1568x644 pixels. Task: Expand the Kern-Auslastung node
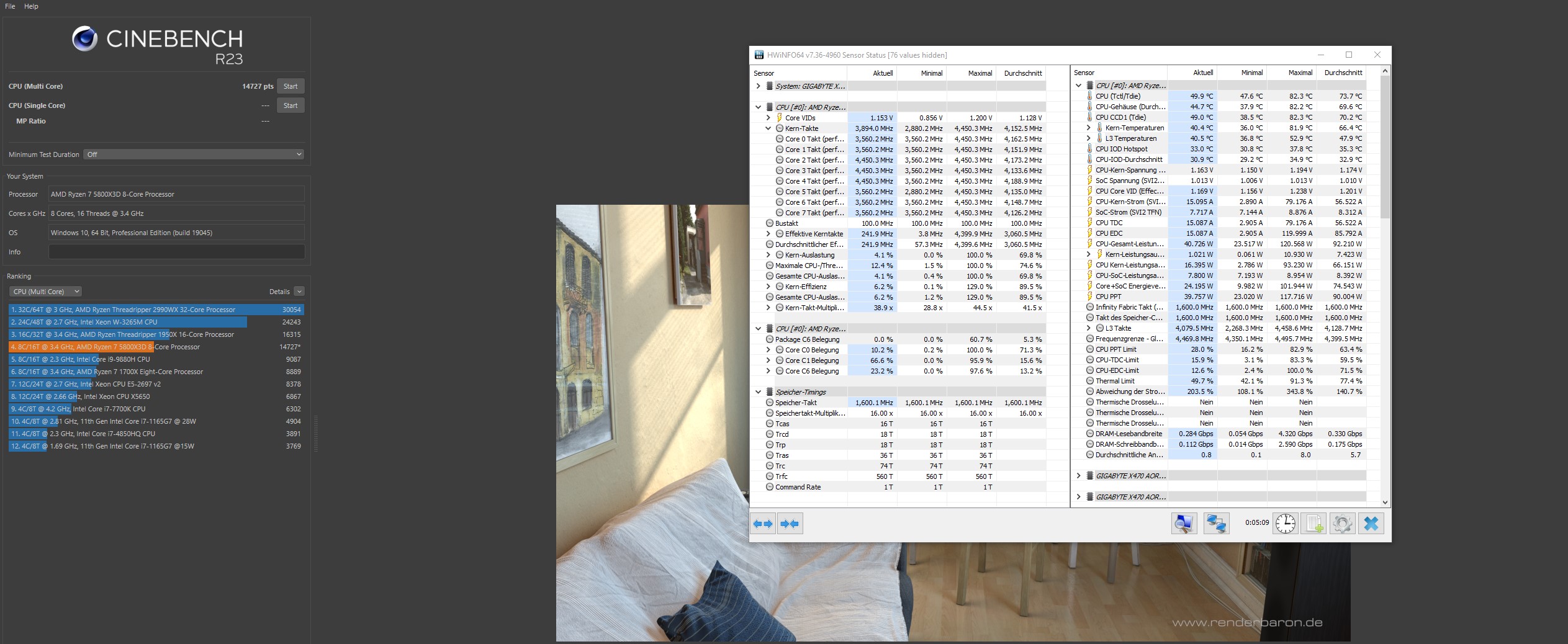(768, 255)
